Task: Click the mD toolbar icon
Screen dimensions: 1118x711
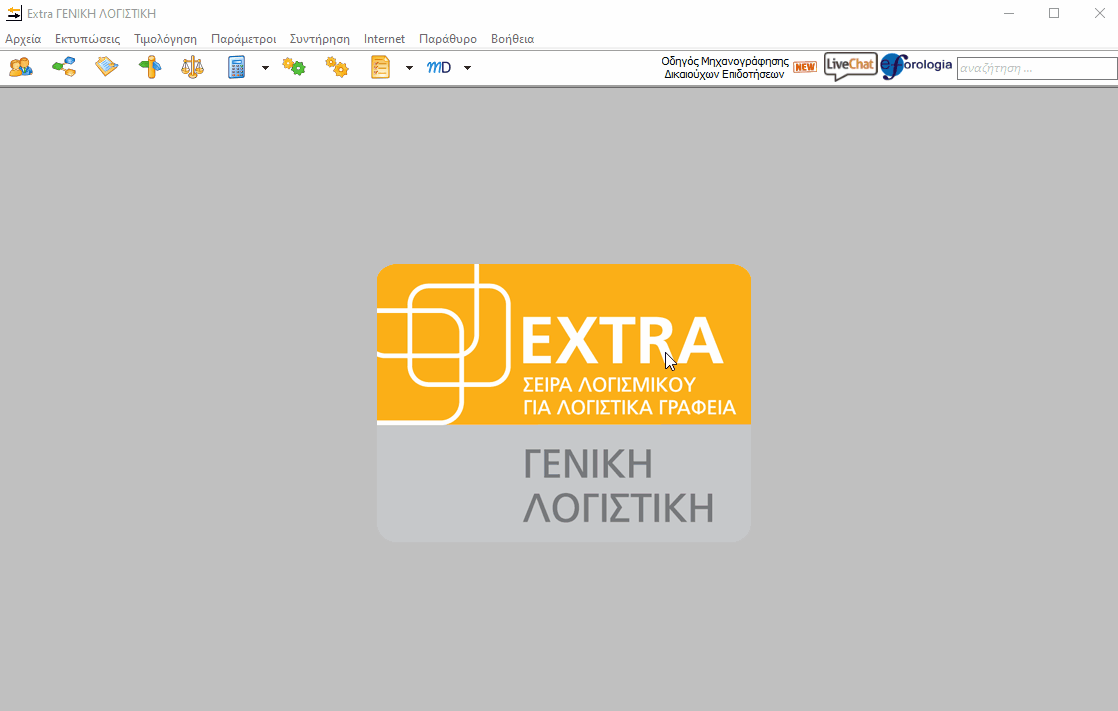Action: coord(439,67)
